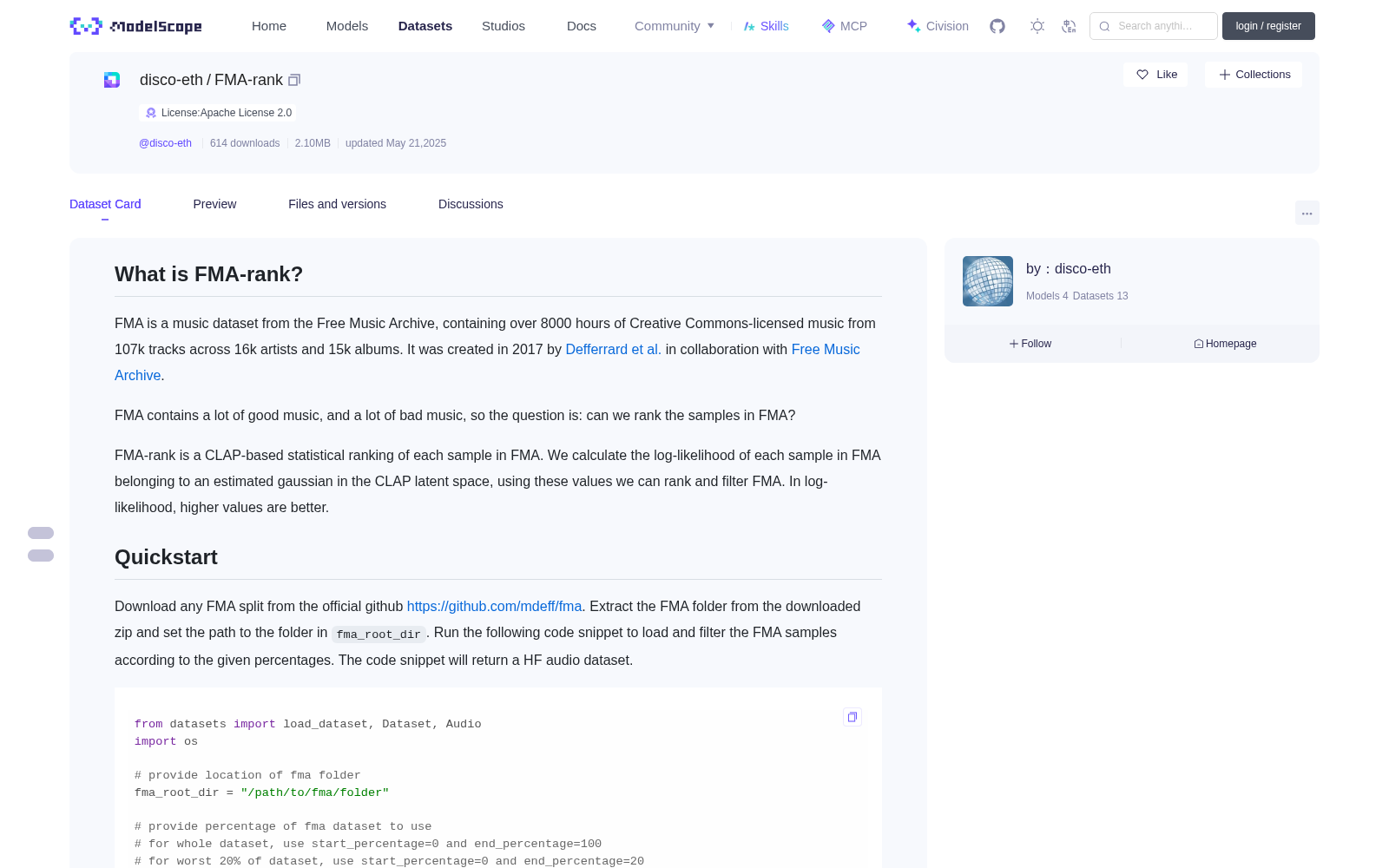Click 'Models 4' count text
Screen dimensions: 1389x868
pyautogui.click(x=1047, y=296)
